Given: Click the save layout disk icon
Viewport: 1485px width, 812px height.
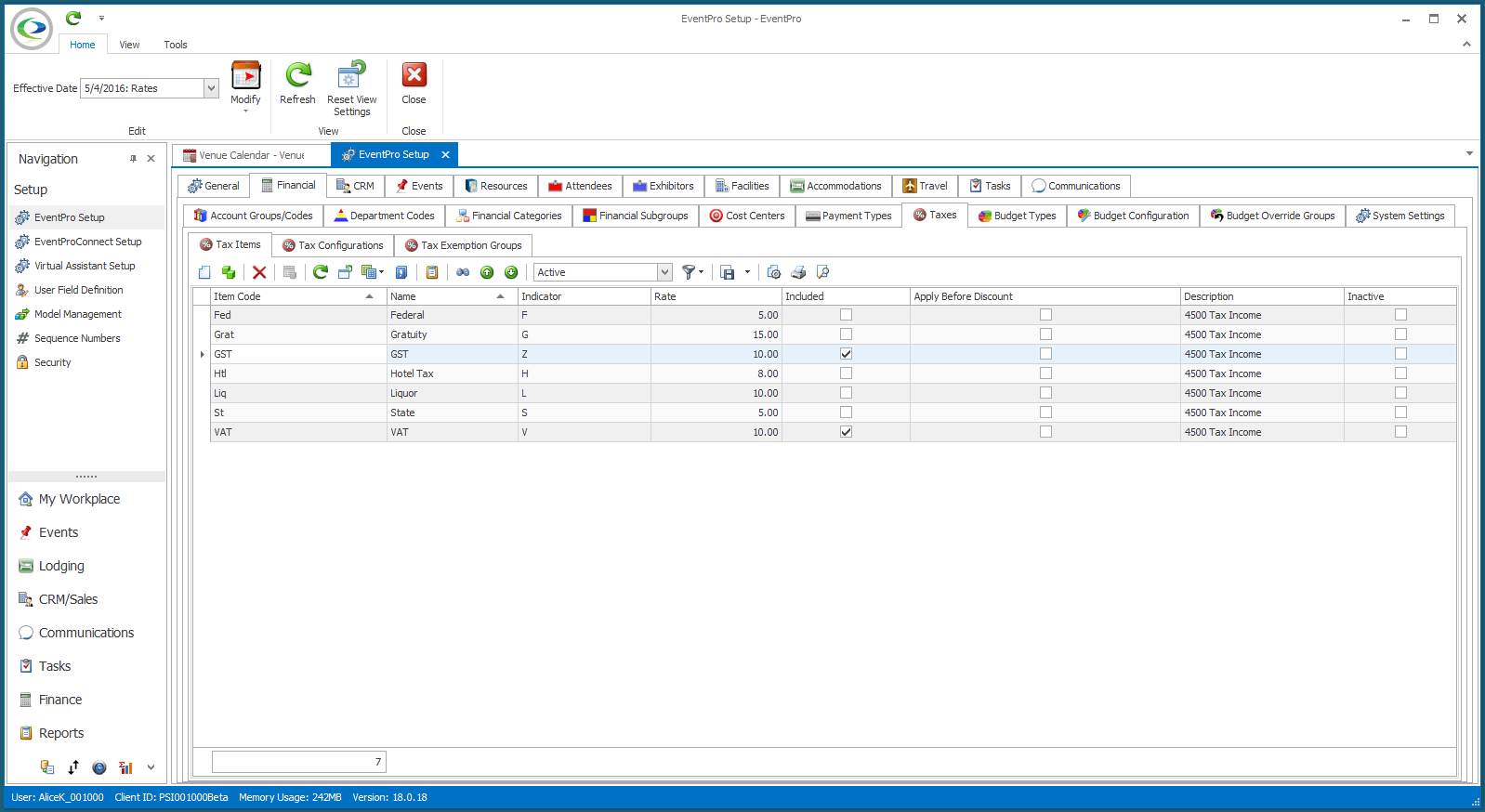Looking at the screenshot, I should [728, 272].
